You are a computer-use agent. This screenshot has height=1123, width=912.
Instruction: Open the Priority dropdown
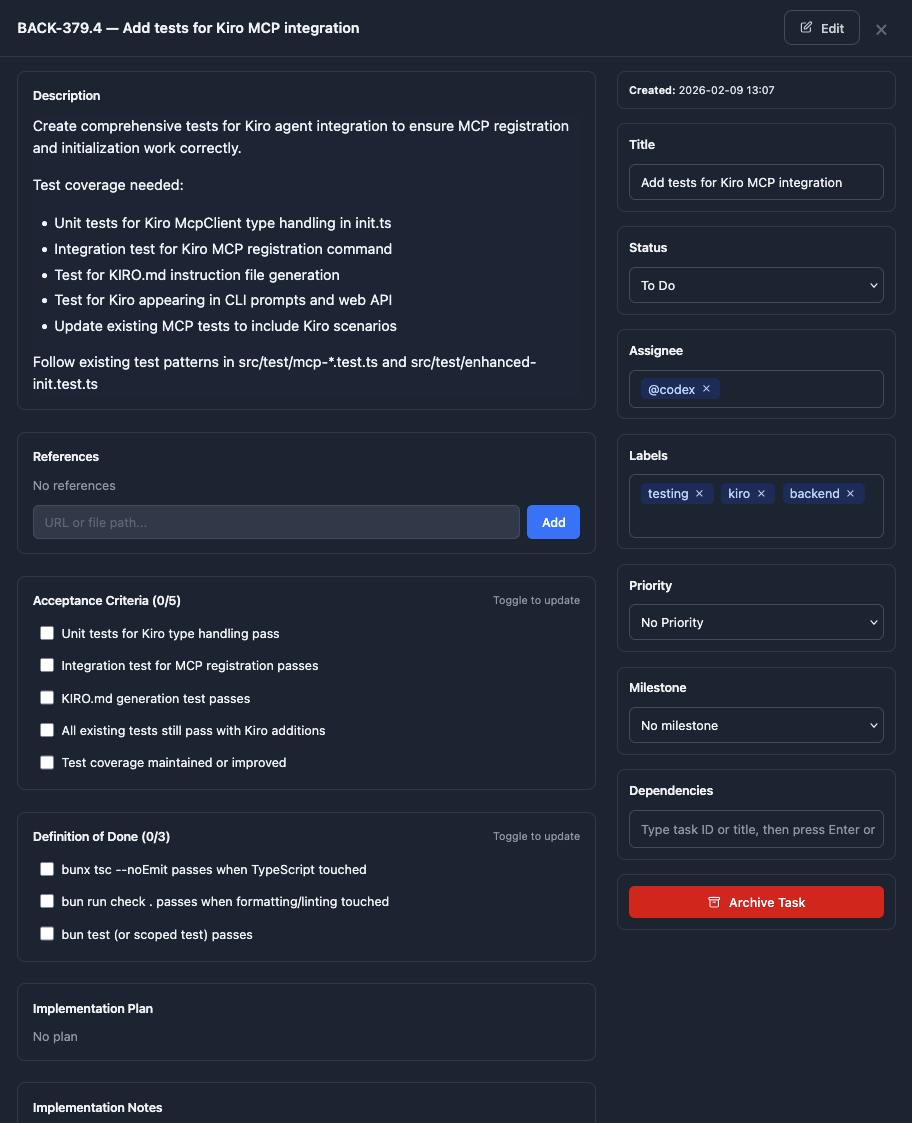[x=756, y=622]
